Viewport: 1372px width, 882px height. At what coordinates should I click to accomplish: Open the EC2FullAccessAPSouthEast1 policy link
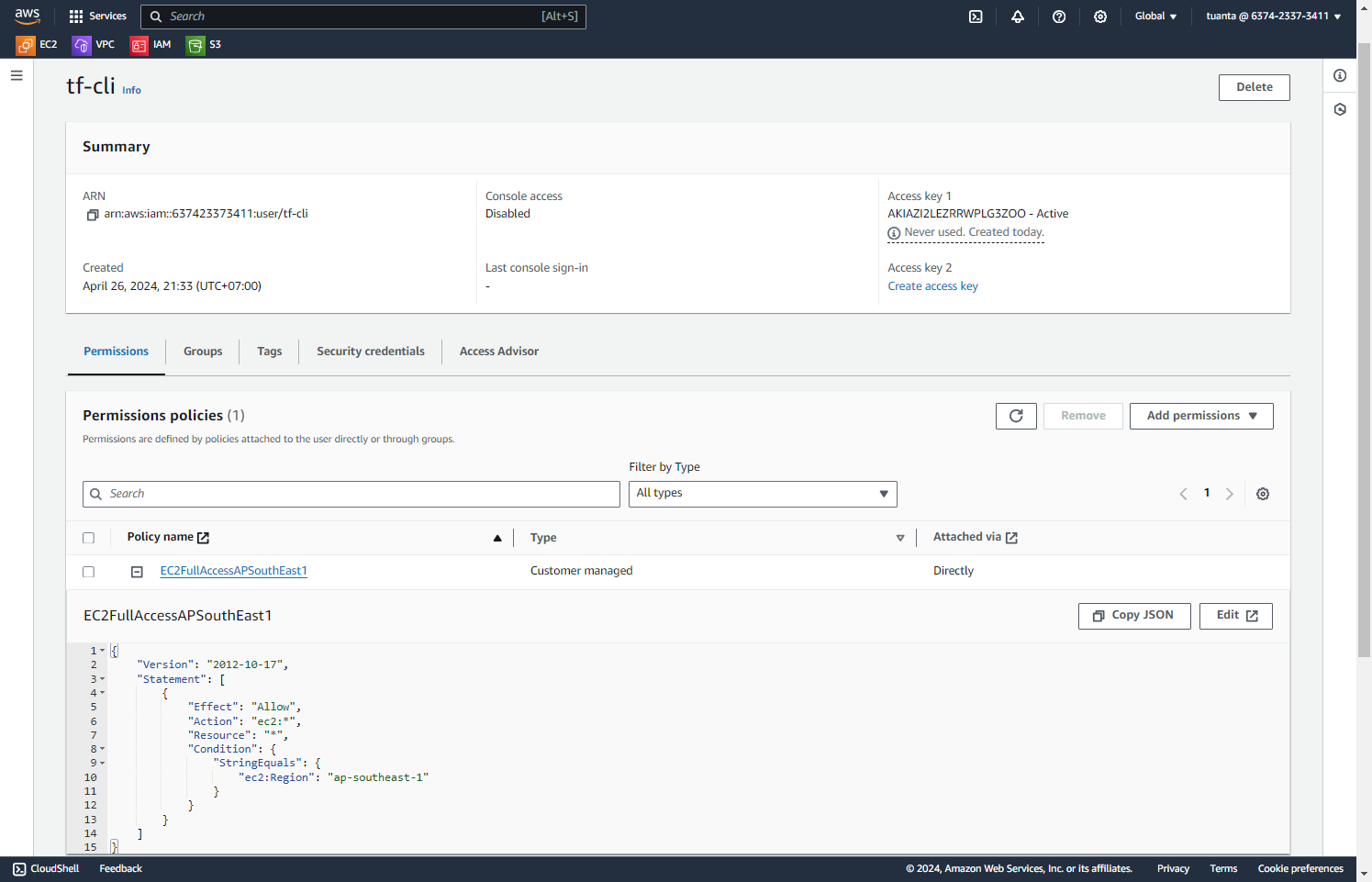point(234,571)
